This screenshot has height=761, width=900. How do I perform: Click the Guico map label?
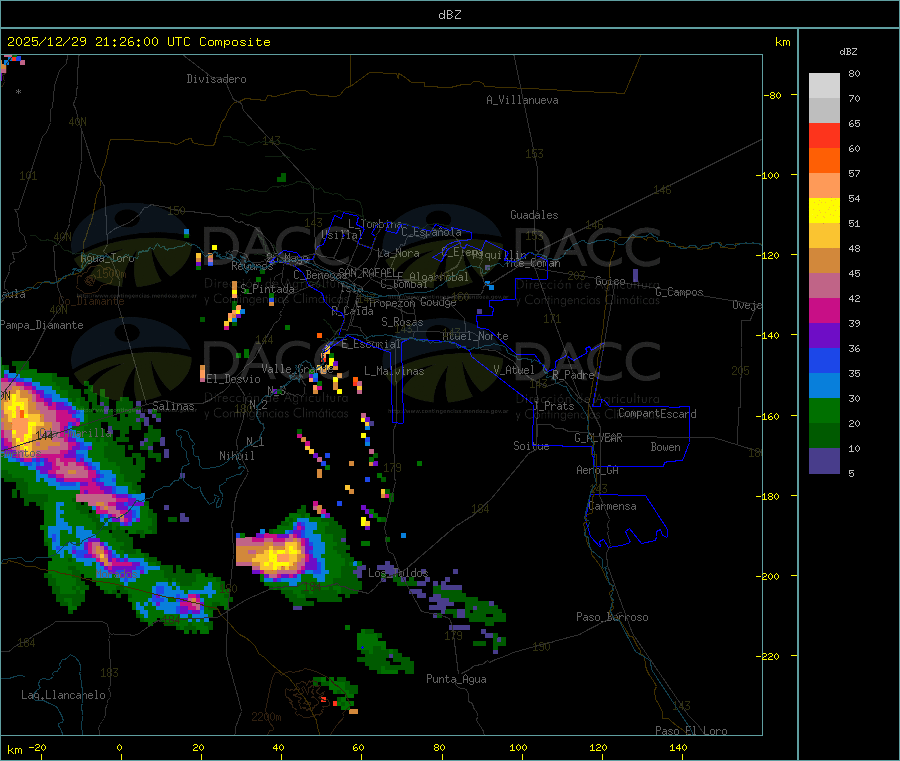(610, 281)
